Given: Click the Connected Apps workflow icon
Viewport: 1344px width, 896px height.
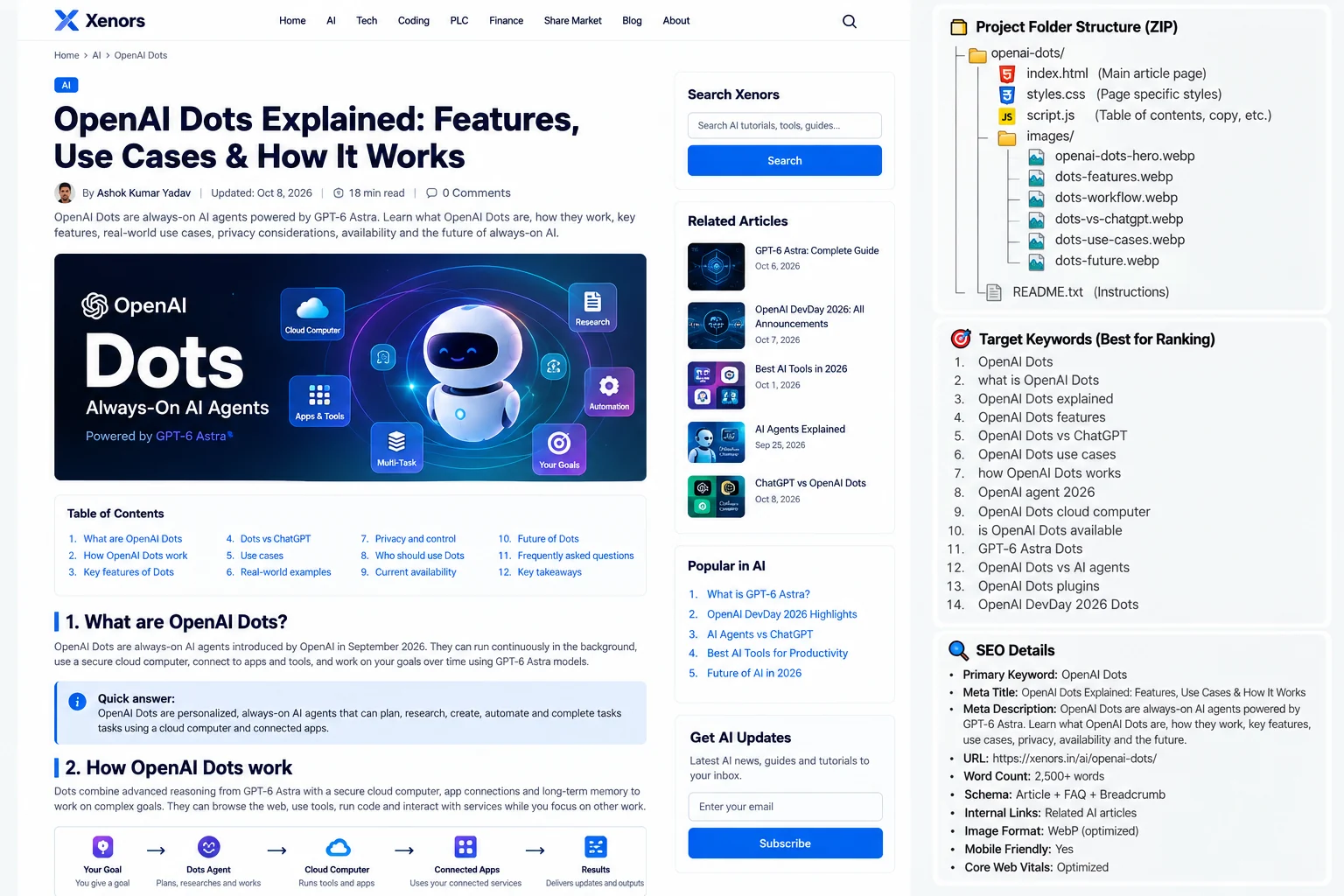Looking at the screenshot, I should 465,847.
